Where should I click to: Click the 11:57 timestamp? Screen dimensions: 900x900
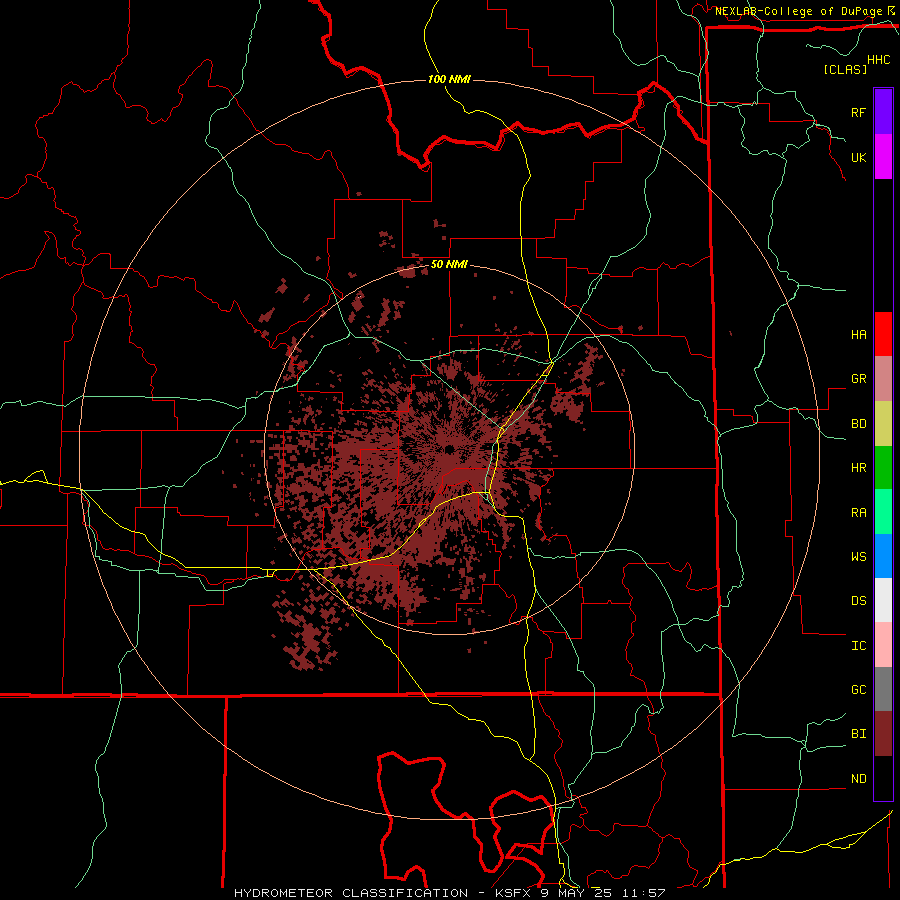644,893
